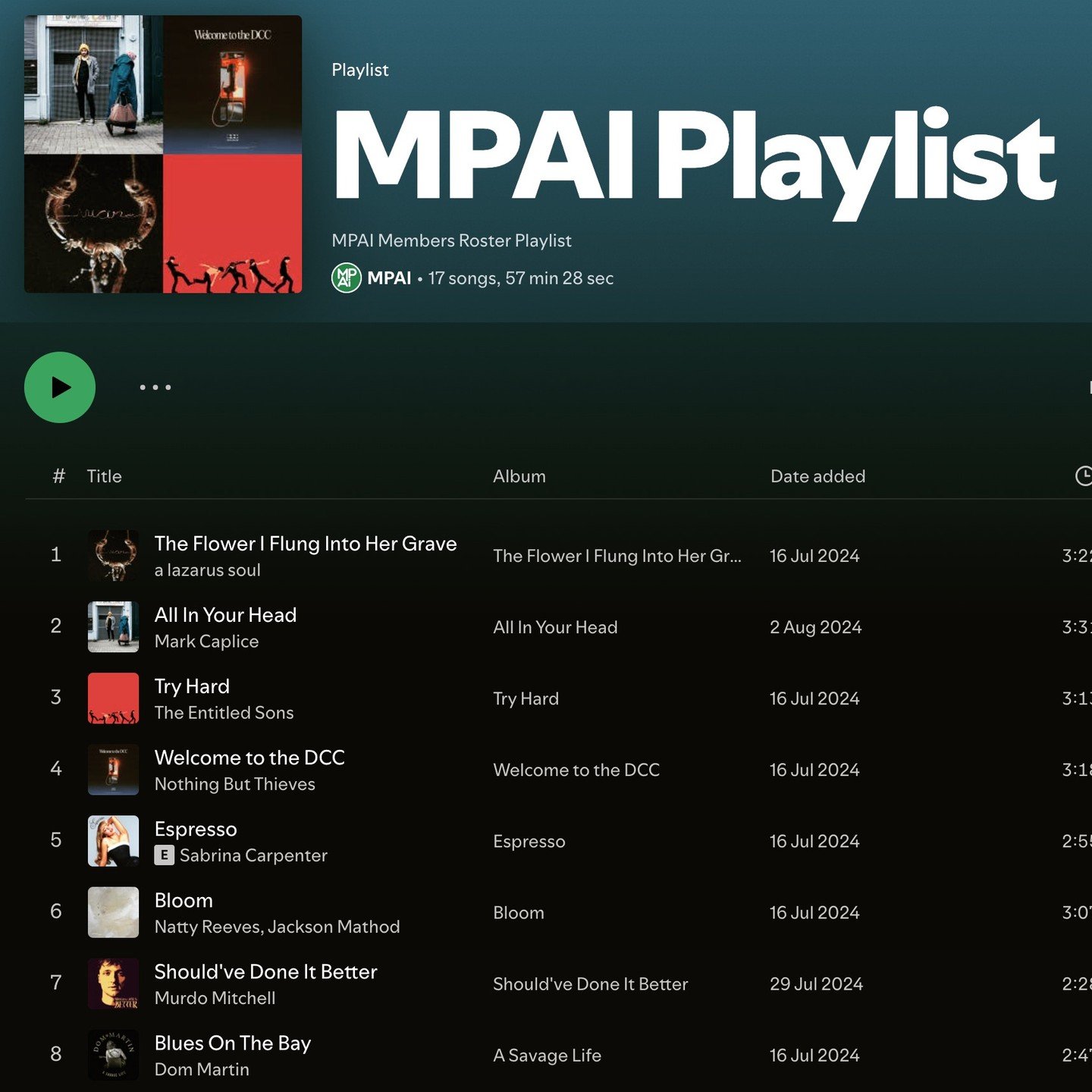Open album The Flower I Flung Into Her Gr...
1092x1092 pixels.
tap(617, 556)
